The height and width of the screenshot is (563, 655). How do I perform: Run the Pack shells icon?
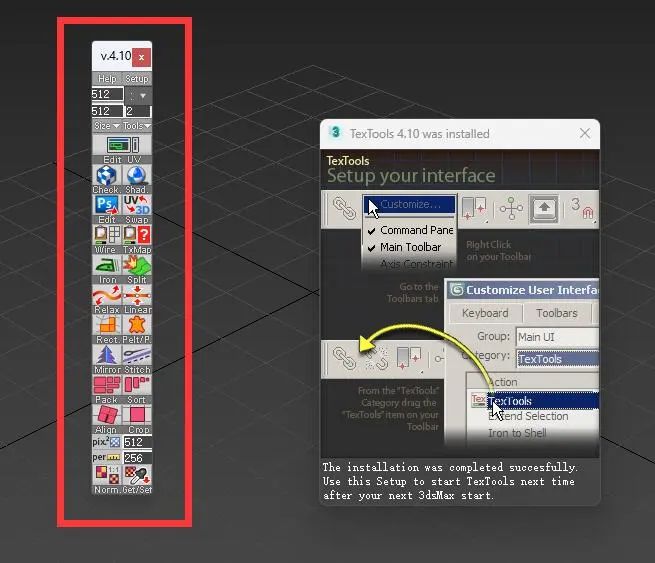click(107, 385)
